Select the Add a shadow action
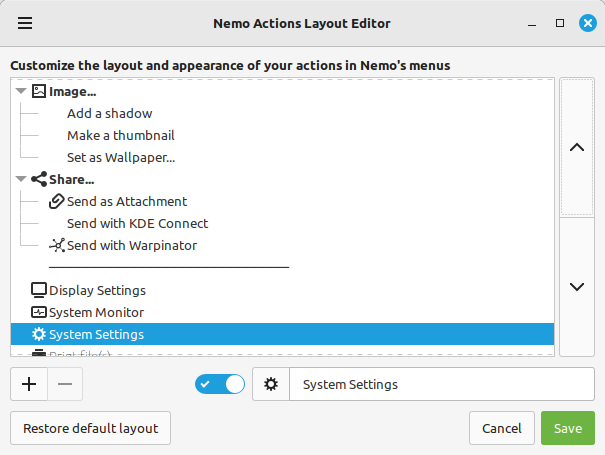Screen dimensions: 605x455 [110, 114]
